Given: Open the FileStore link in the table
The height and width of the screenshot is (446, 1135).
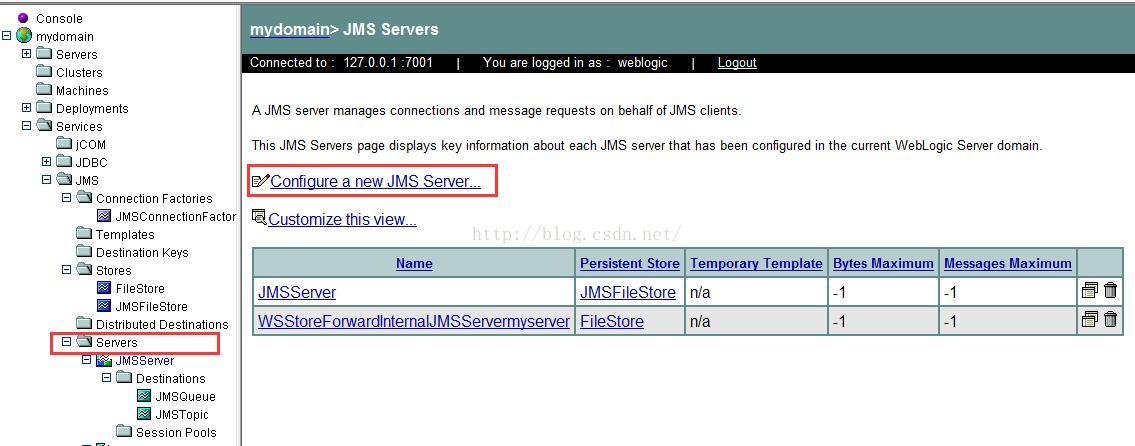Looking at the screenshot, I should tap(612, 321).
